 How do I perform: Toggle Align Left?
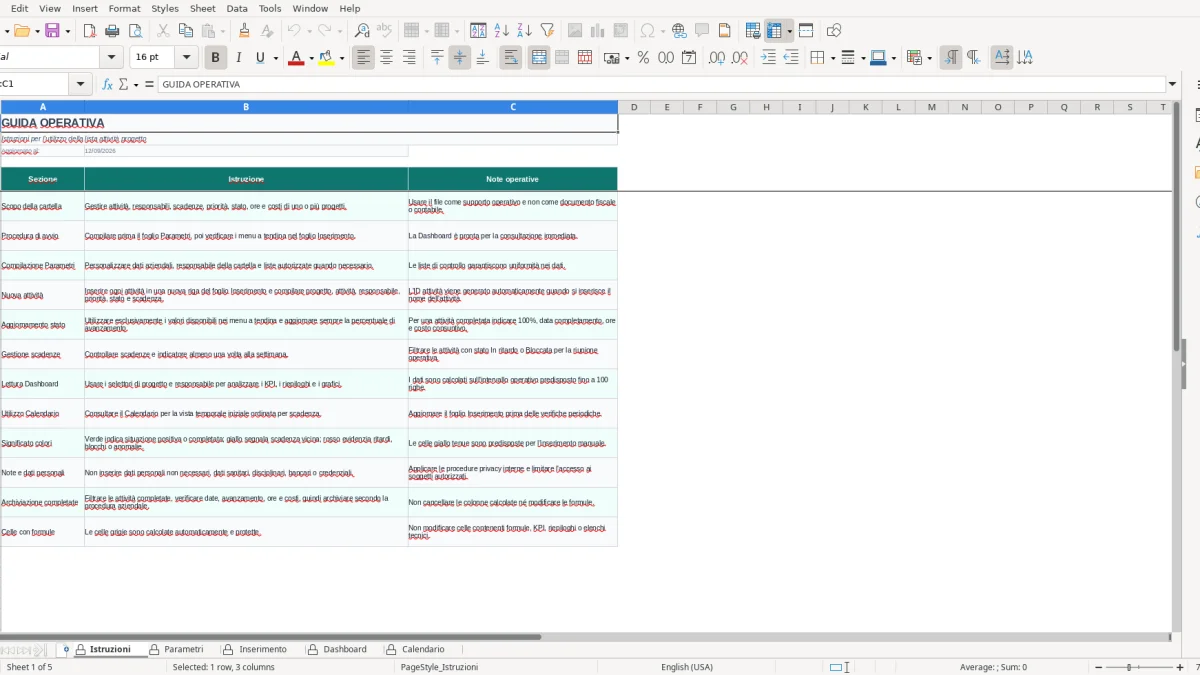point(363,58)
